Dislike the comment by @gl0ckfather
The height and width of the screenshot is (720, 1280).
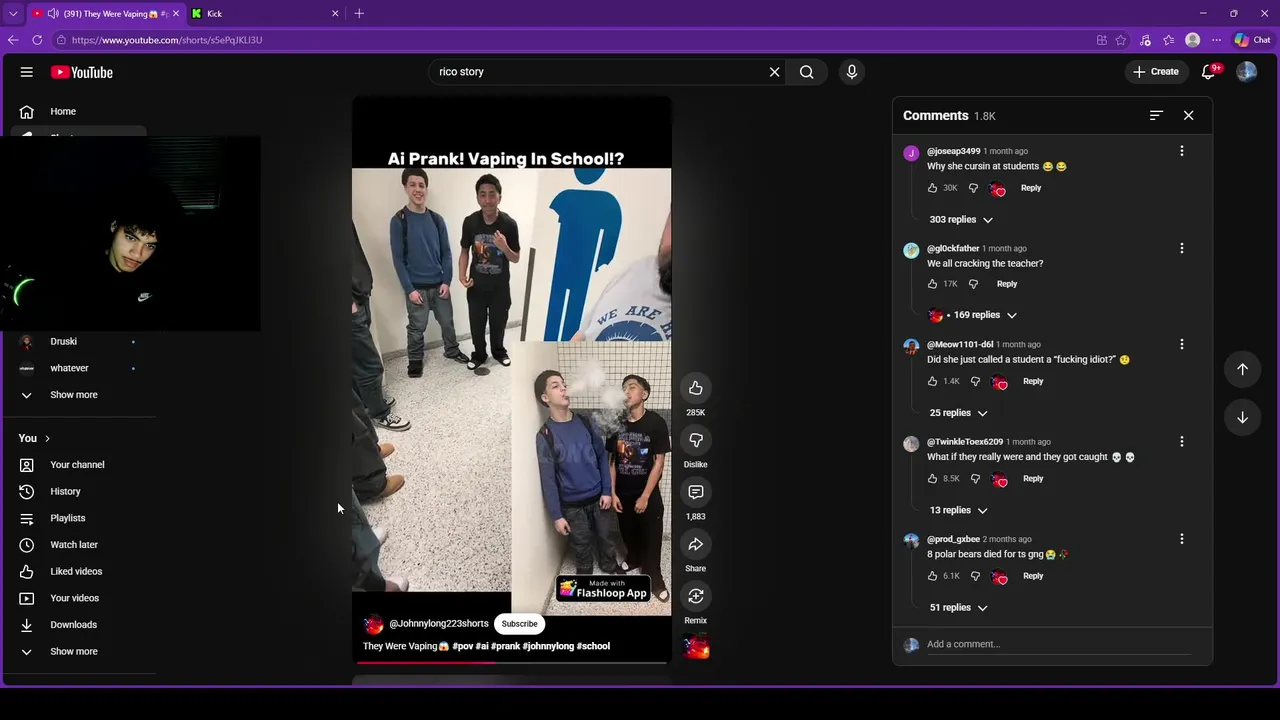(973, 284)
